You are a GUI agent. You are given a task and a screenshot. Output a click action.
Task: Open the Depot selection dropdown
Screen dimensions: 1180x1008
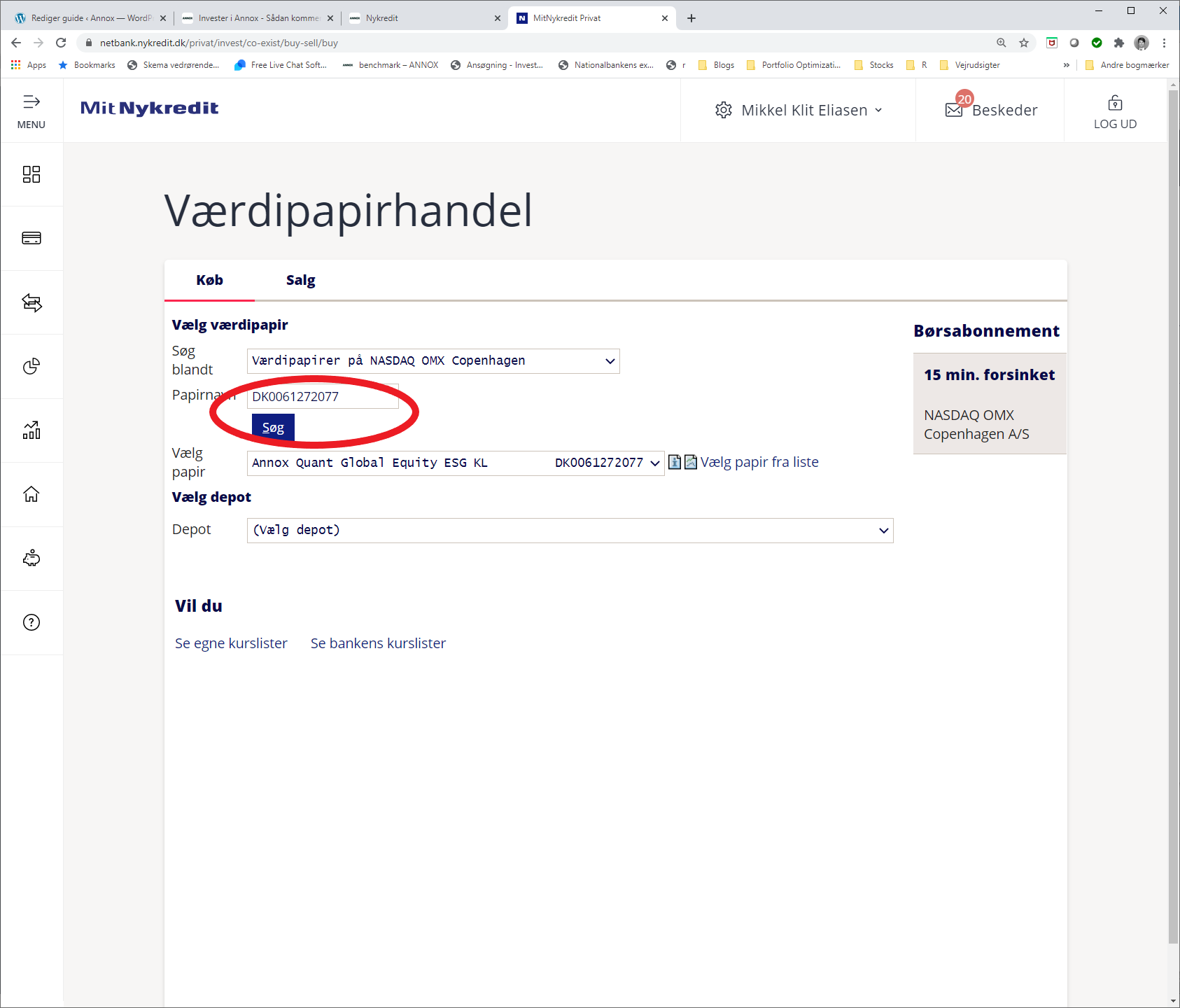click(570, 531)
